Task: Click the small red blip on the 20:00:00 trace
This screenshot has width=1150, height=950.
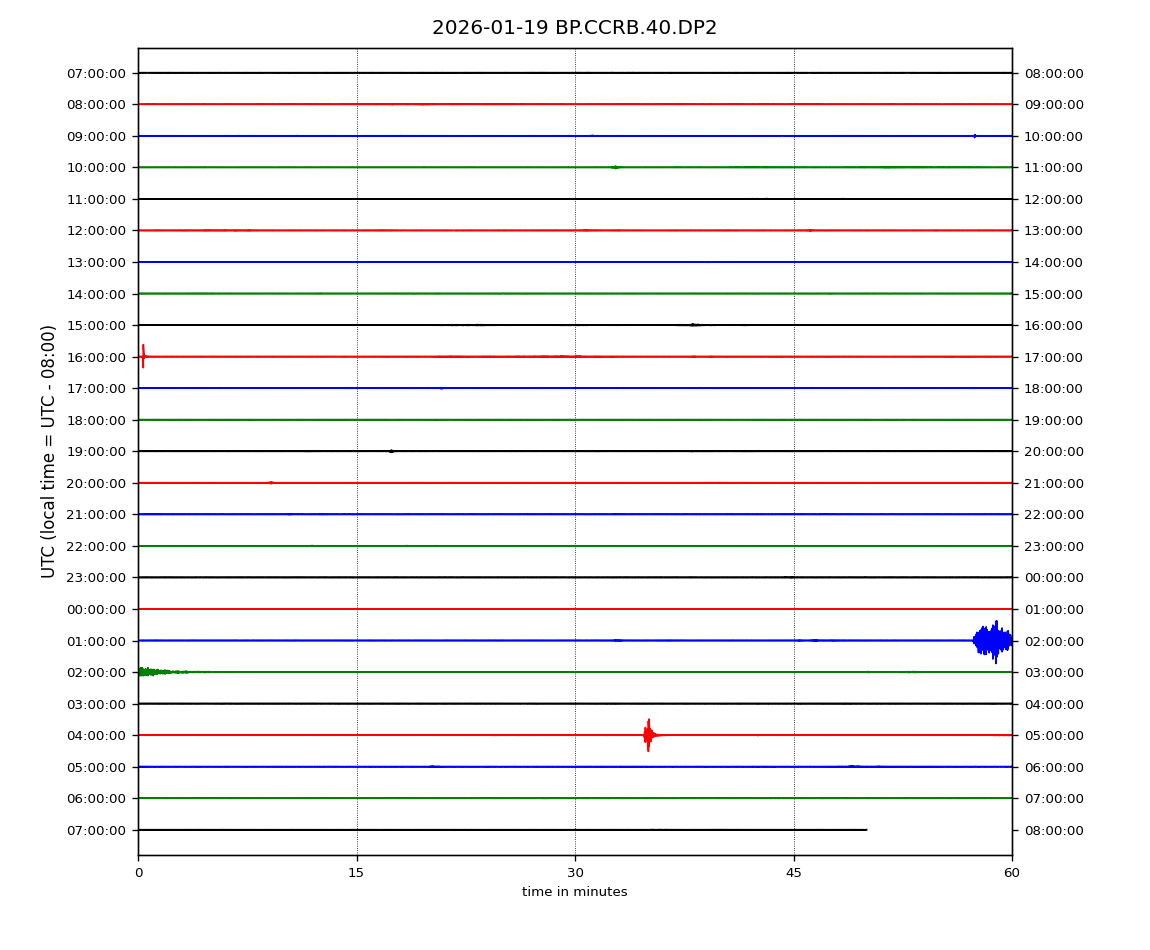Action: click(270, 483)
